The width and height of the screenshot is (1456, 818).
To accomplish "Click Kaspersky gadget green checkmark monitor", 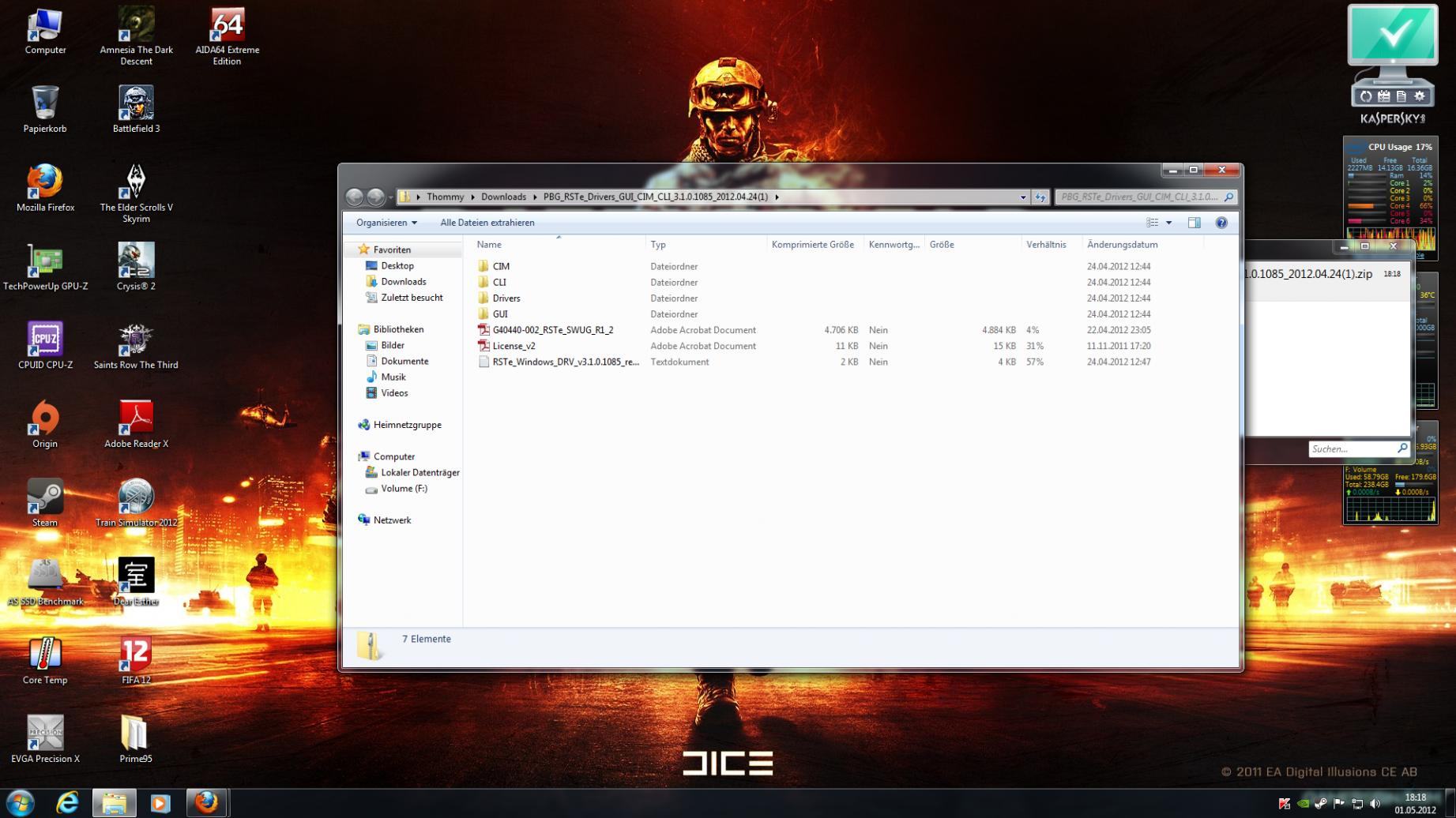I will coord(1392,36).
